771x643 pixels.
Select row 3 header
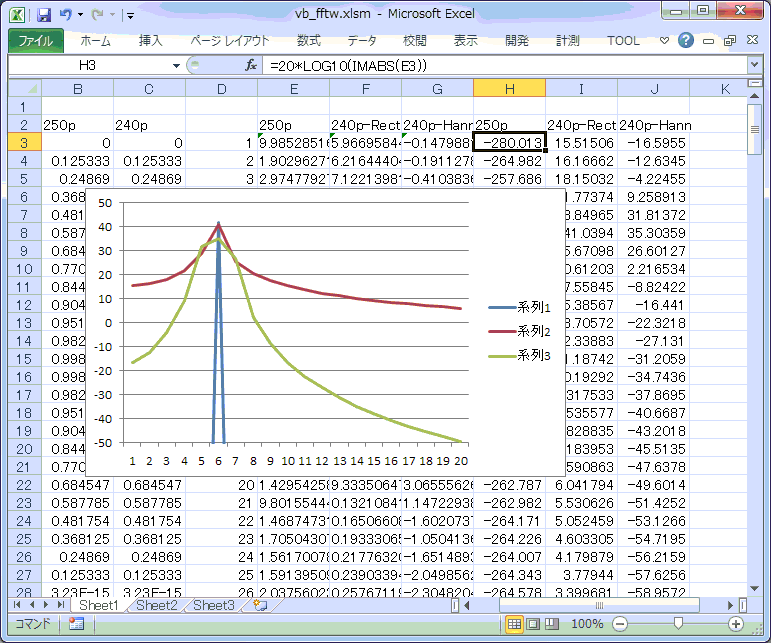tap(25, 143)
